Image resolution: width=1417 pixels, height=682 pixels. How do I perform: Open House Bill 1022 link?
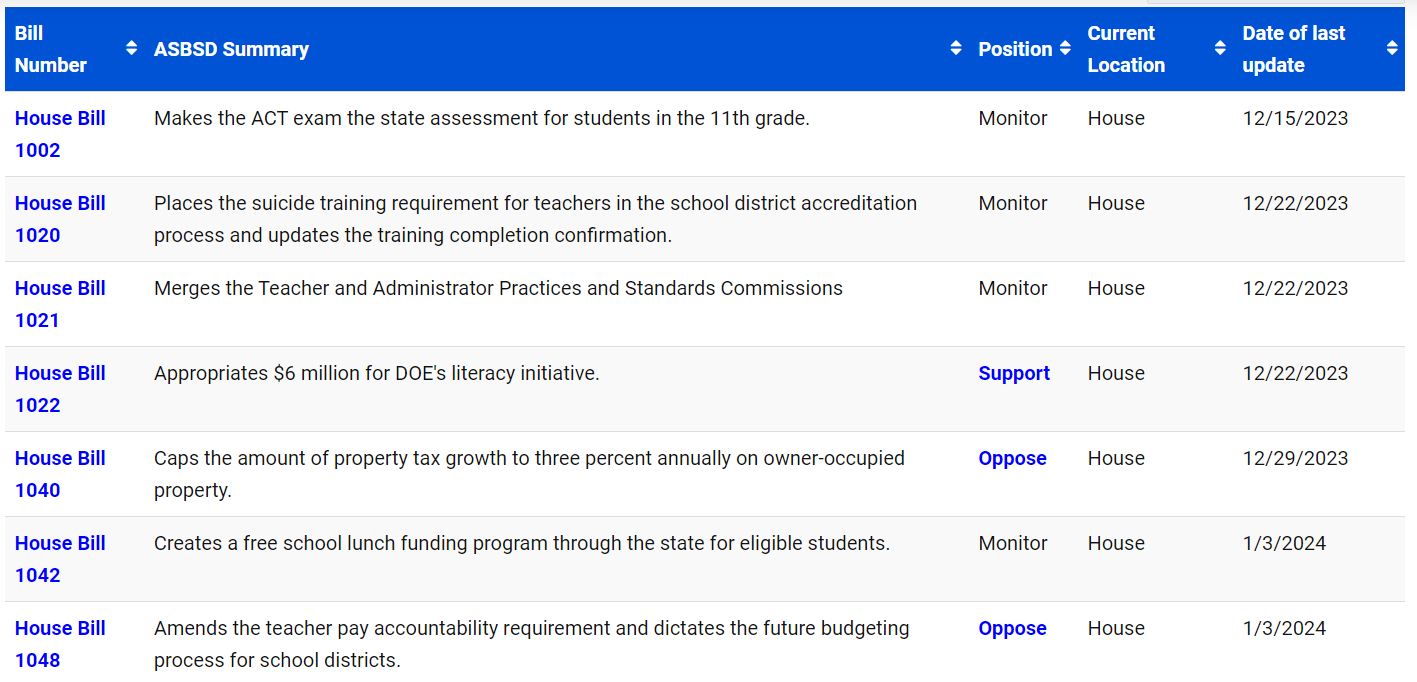point(60,389)
